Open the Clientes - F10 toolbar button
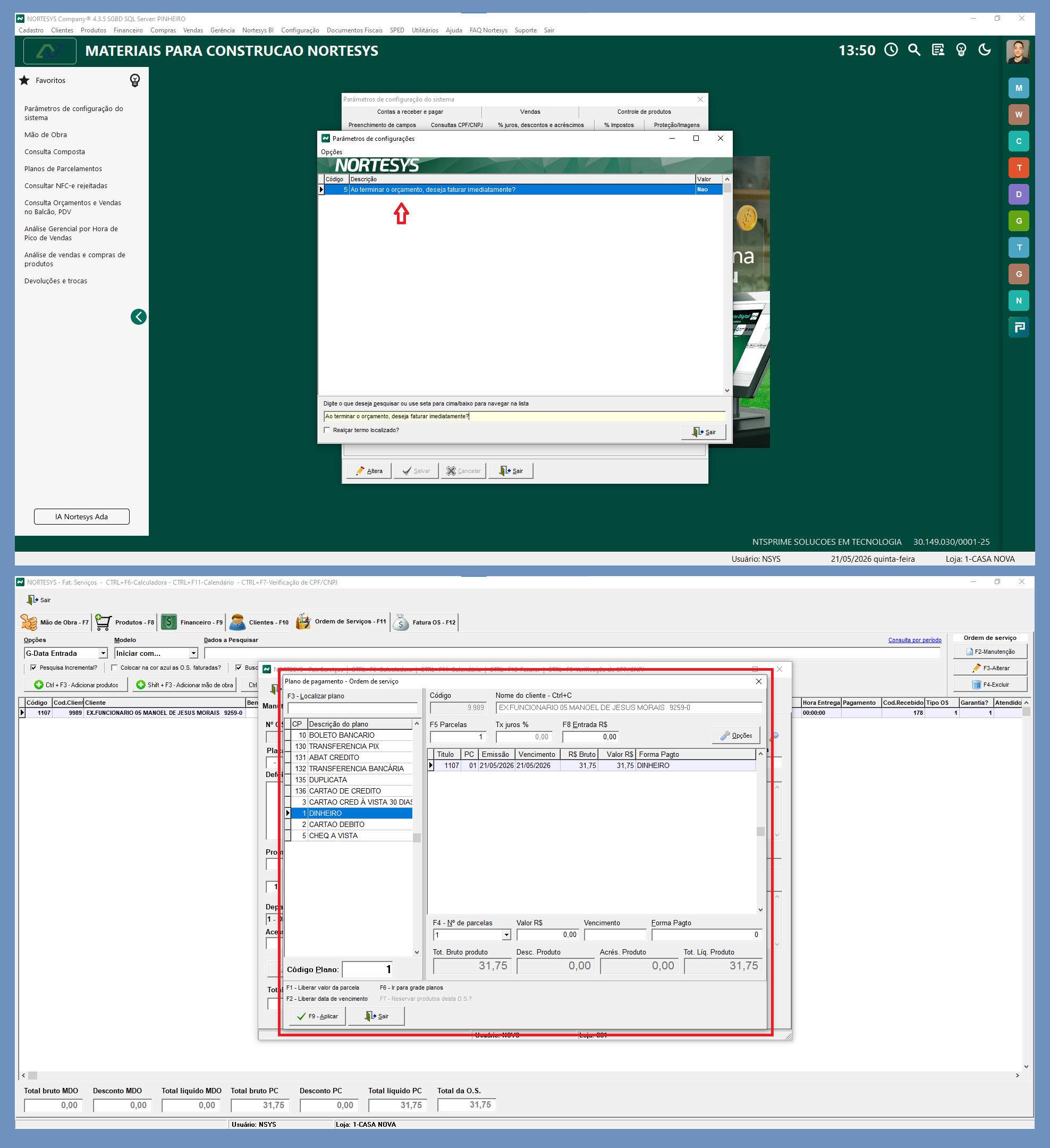Image resolution: width=1050 pixels, height=1148 pixels. coord(259,622)
